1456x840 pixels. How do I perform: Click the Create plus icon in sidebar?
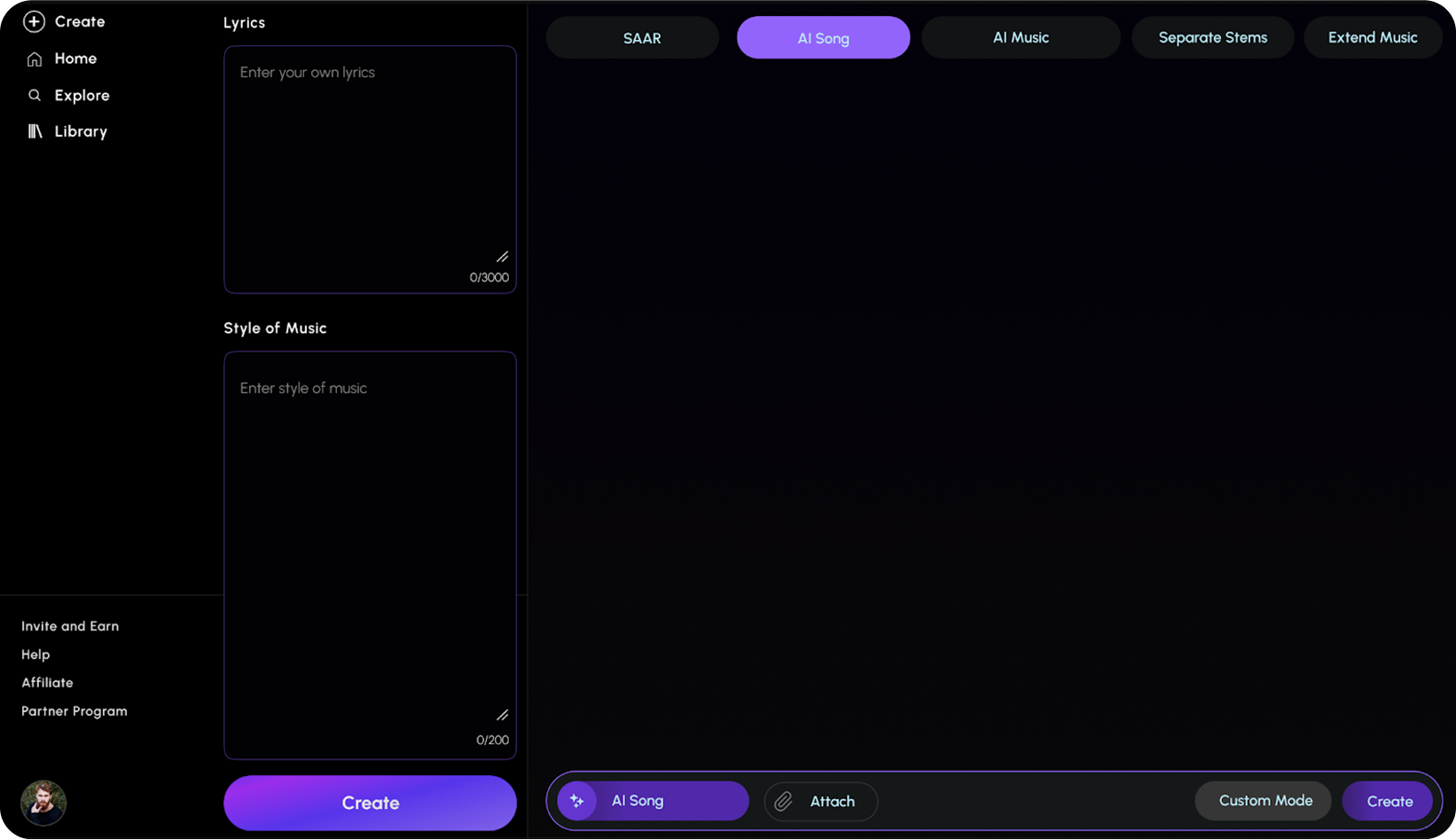(34, 21)
